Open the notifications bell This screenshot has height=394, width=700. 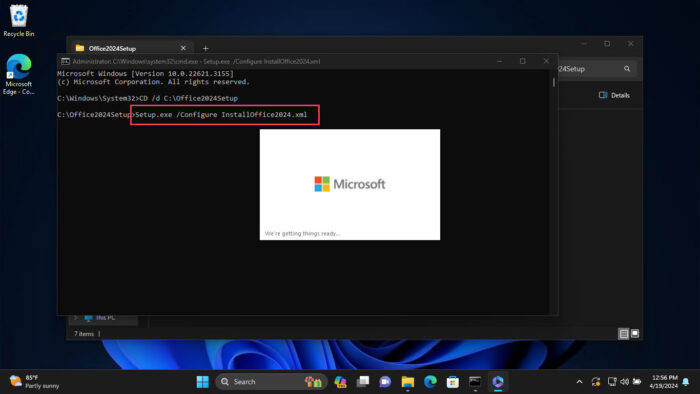(x=686, y=382)
